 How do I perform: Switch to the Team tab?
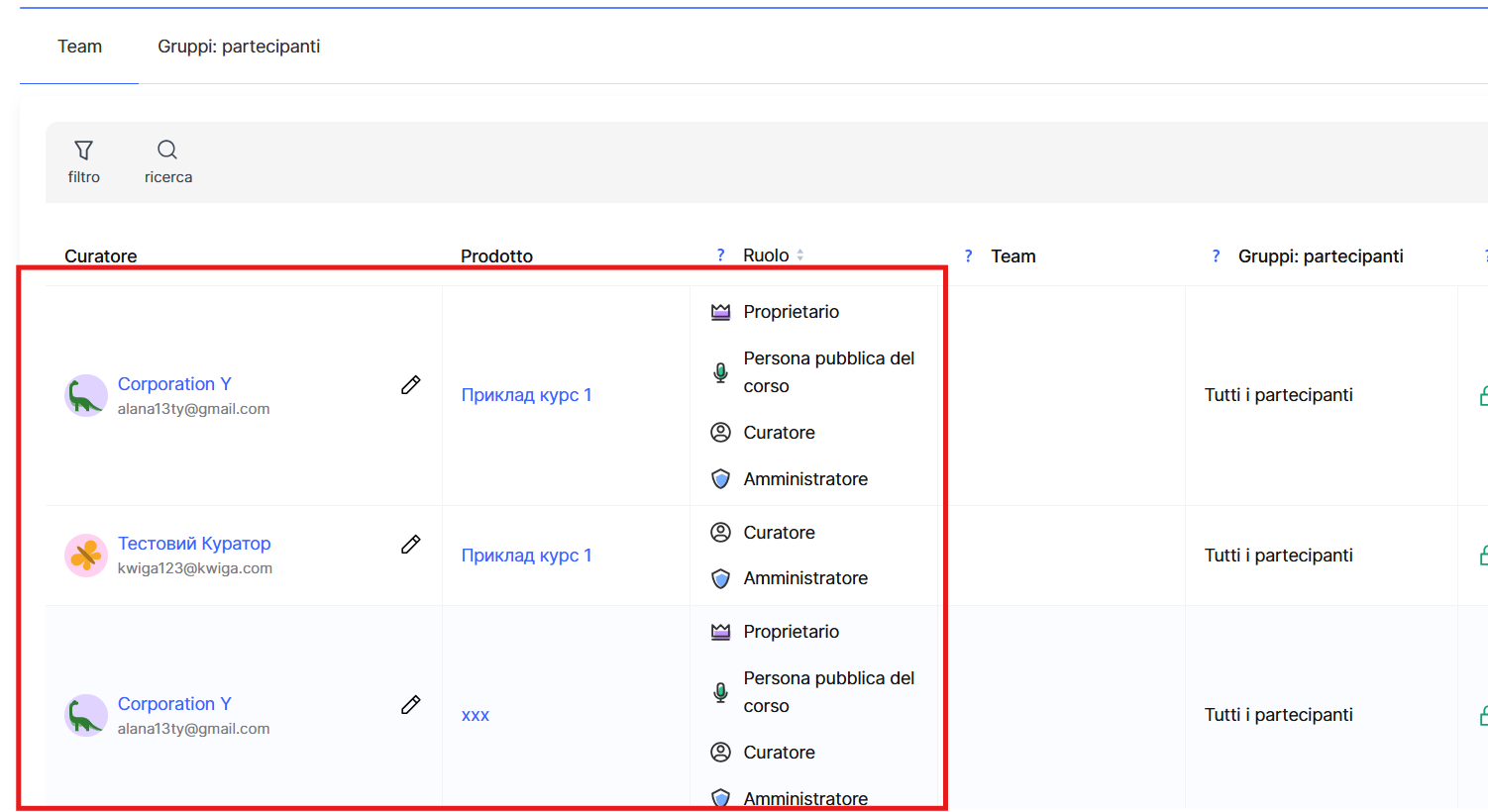coord(79,47)
